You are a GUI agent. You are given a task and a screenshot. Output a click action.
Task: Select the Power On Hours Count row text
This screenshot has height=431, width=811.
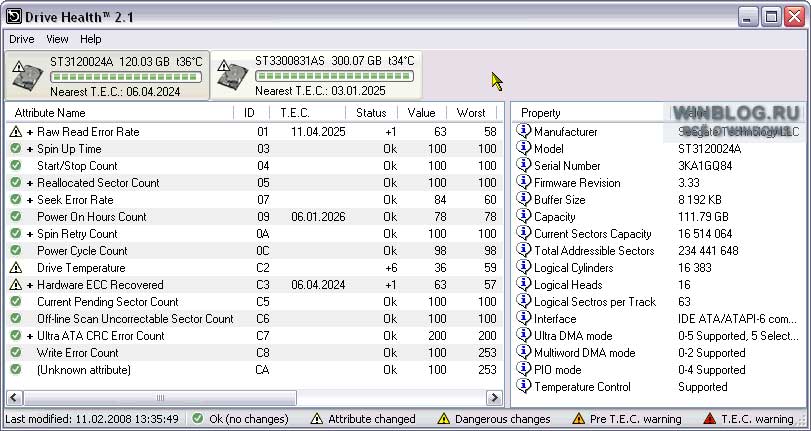click(x=92, y=217)
